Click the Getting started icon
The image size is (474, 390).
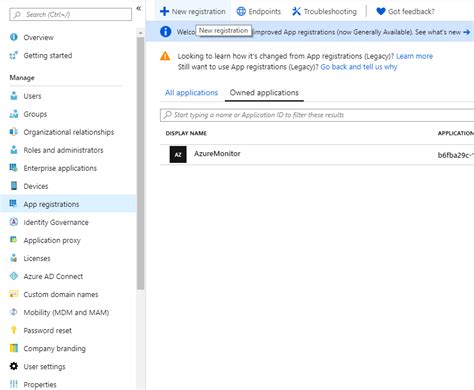14,55
